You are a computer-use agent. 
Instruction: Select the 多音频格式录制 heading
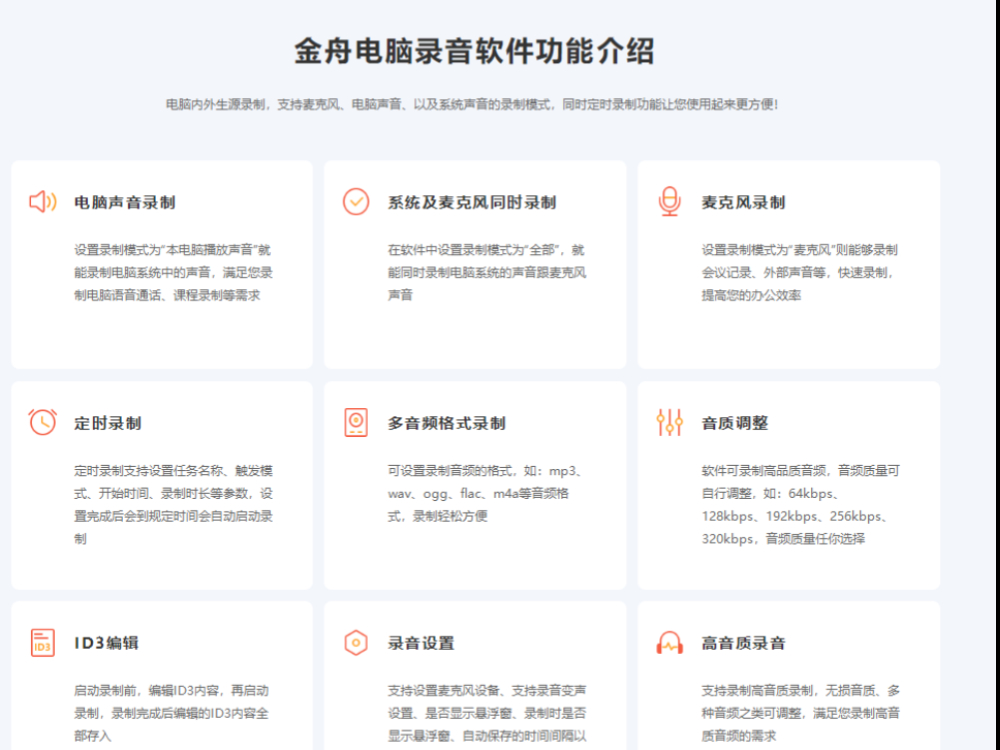(446, 423)
